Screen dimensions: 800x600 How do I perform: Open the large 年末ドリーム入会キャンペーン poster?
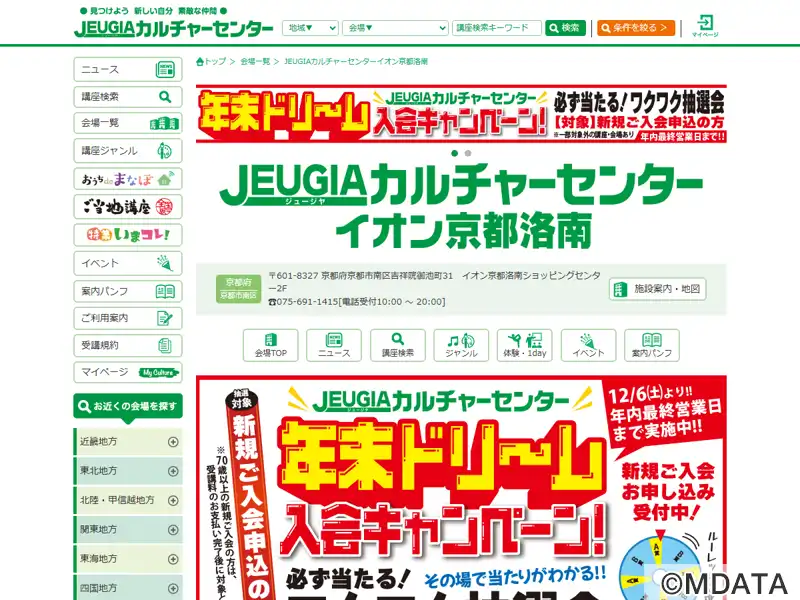pos(461,488)
